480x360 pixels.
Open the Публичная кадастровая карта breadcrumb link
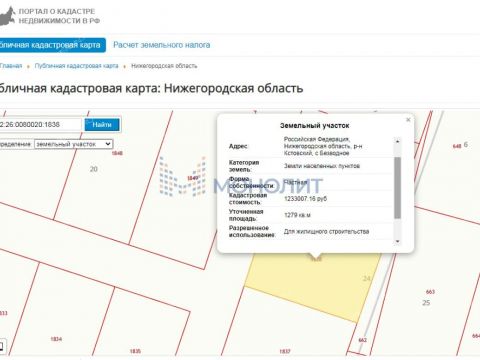click(x=76, y=66)
